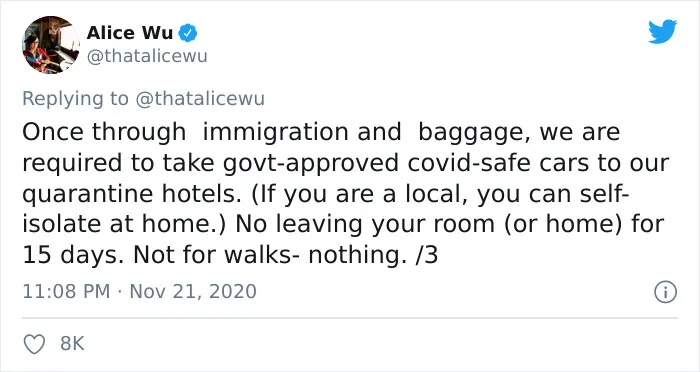700x372 pixels.
Task: Click the word 'baggage' in the tweet
Action: [x=475, y=132]
